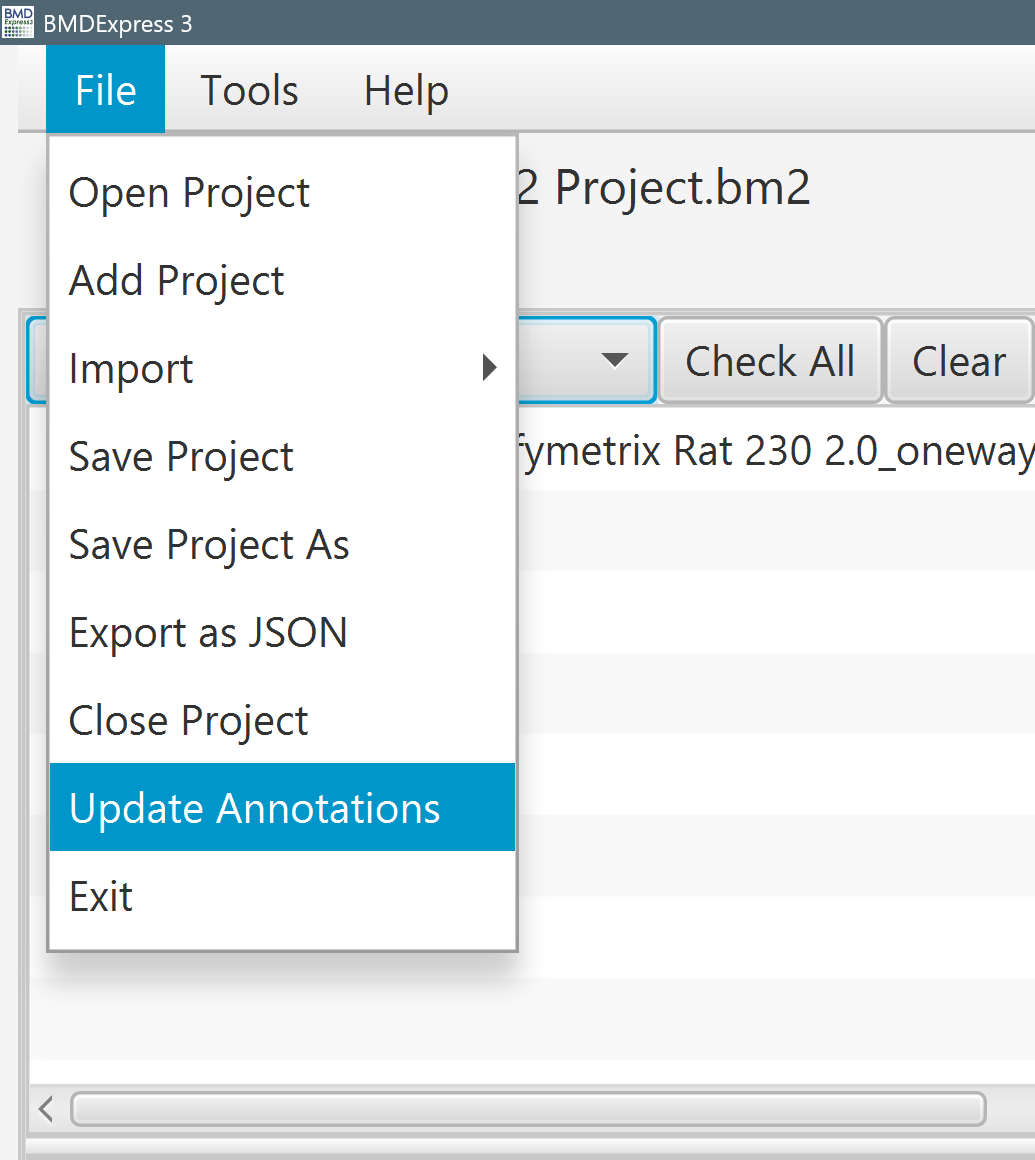Viewport: 1035px width, 1160px height.
Task: Select Update Annotations menu item
Action: pos(282,808)
